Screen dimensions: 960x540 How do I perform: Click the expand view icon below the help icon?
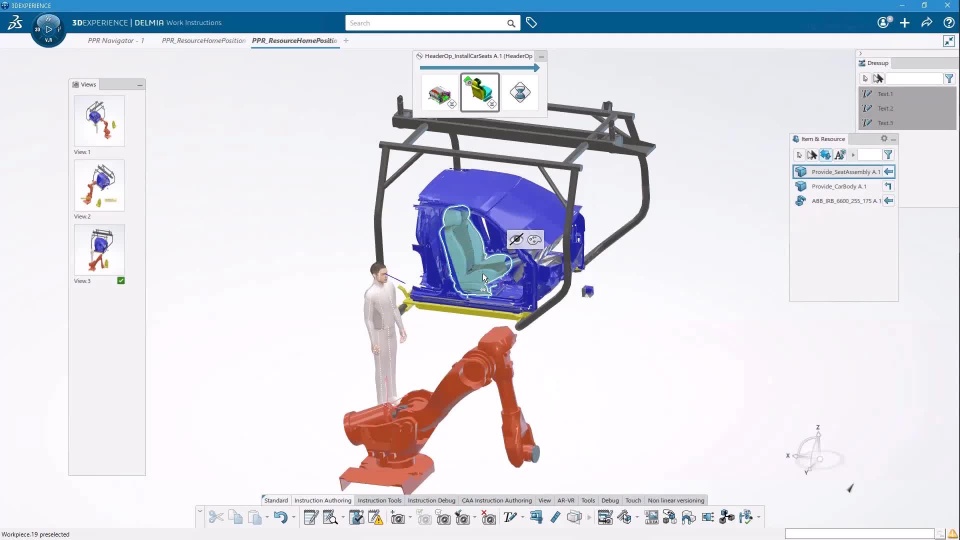tap(949, 41)
